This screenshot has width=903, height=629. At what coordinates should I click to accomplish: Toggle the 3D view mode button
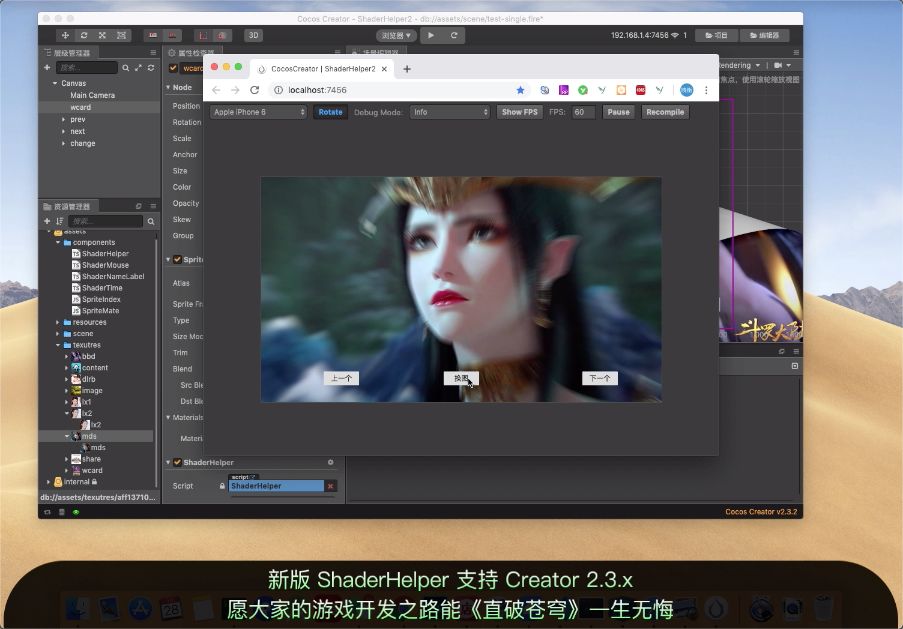pyautogui.click(x=253, y=35)
